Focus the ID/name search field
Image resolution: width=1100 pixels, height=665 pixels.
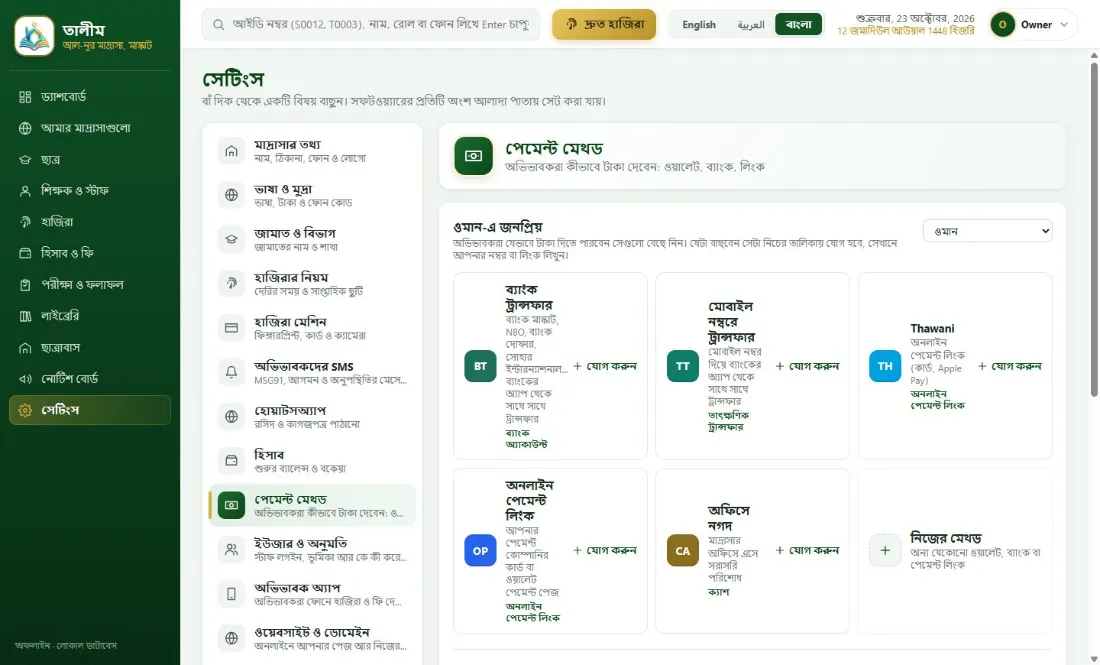point(371,25)
